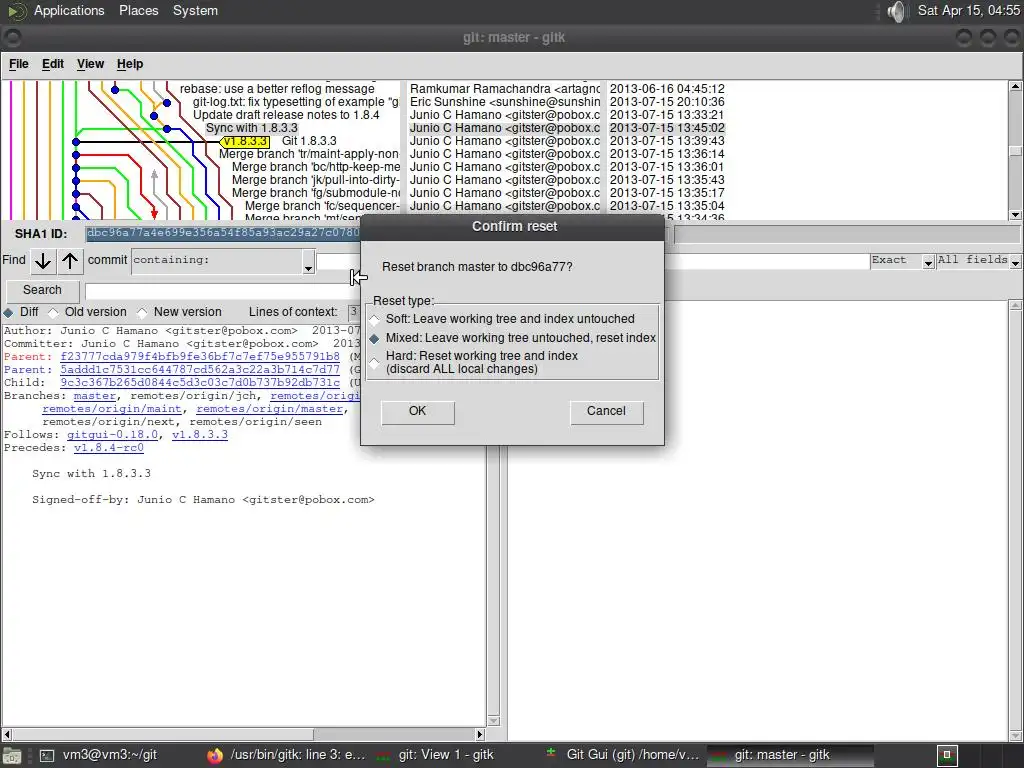Choose the Hard reset radio option
This screenshot has width=1024, height=768.
click(374, 362)
